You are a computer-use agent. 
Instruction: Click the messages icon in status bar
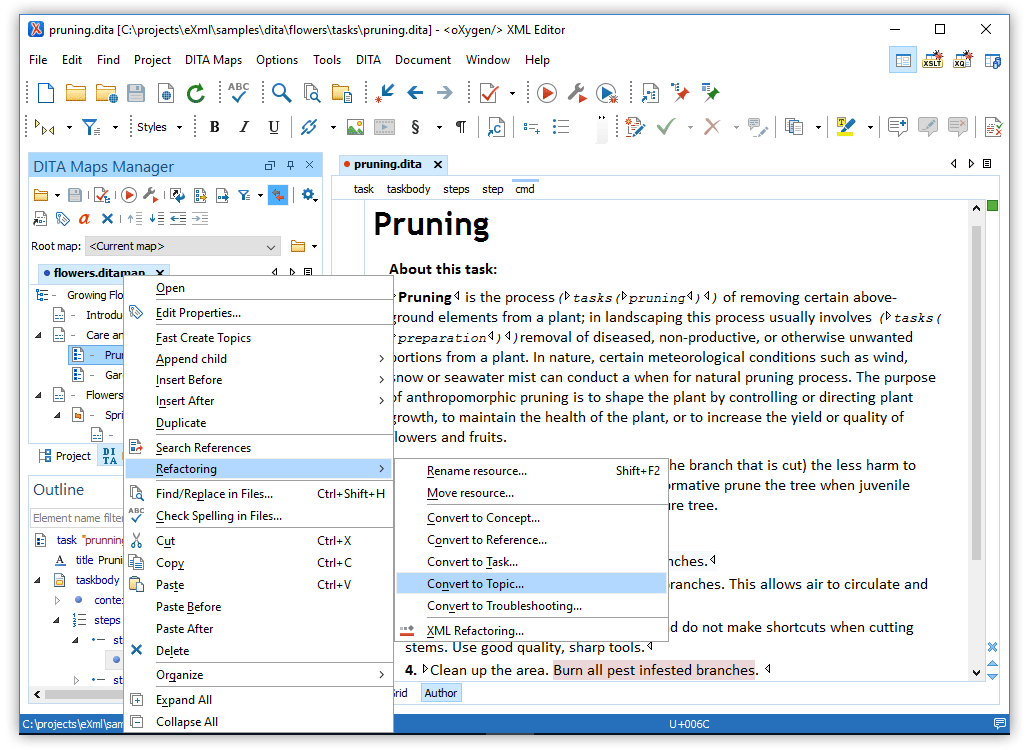click(x=1000, y=724)
